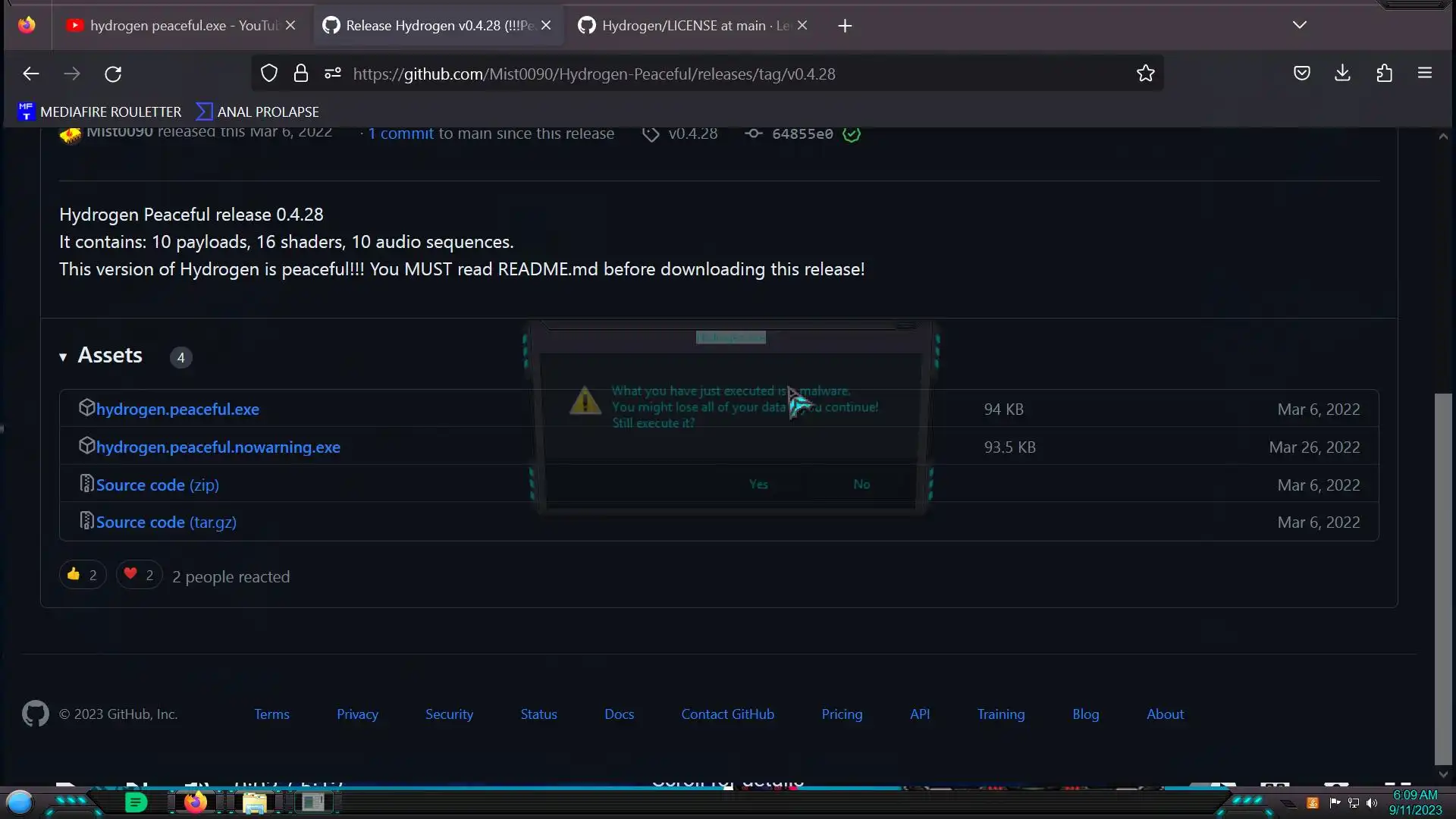Toggle the thumbs up reaction
This screenshot has width=1456, height=819.
coord(83,576)
